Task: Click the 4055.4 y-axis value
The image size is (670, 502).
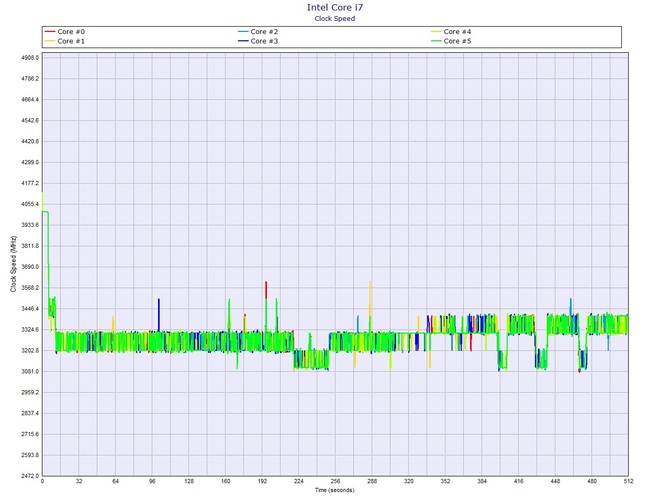Action: pyautogui.click(x=30, y=204)
